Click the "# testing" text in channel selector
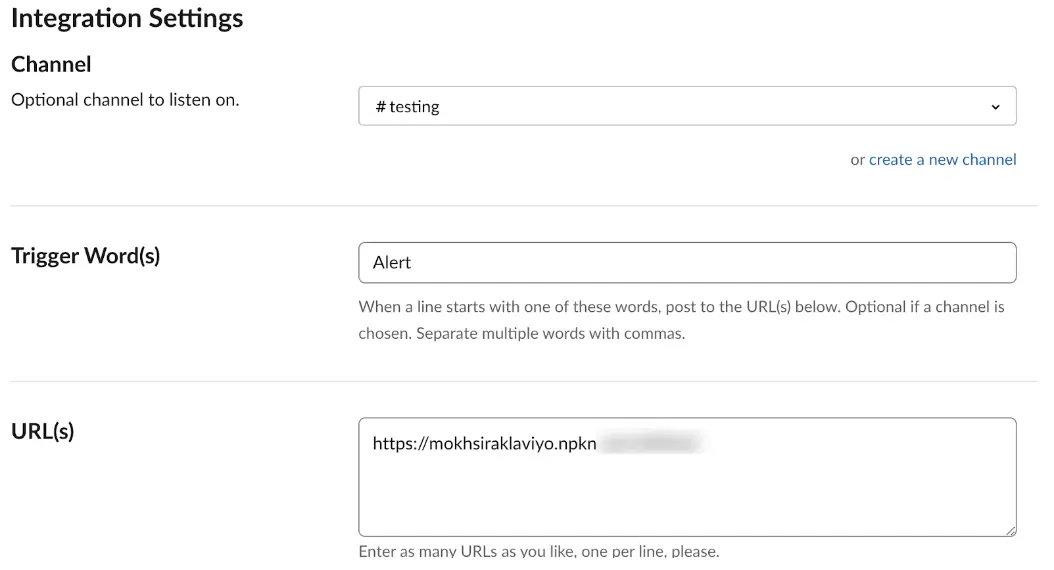1054x570 pixels. 408,107
